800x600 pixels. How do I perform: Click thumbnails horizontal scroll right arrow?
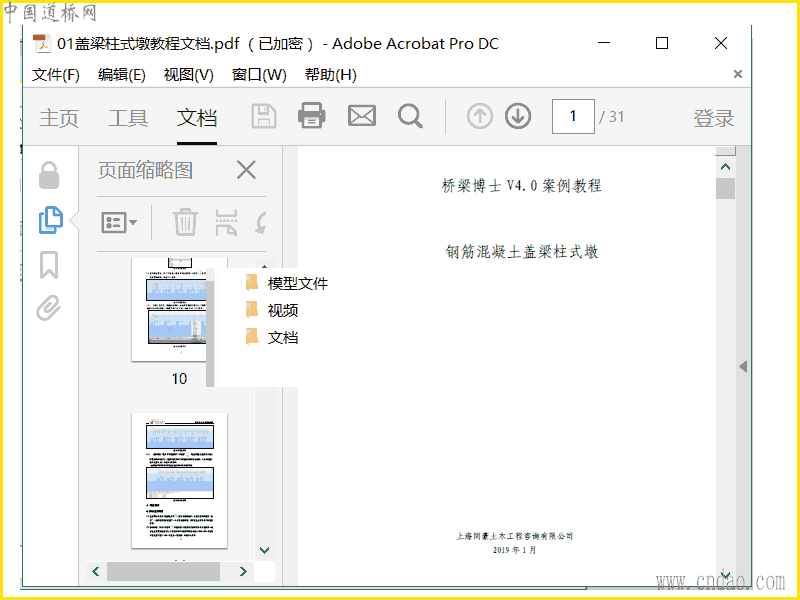coord(243,571)
